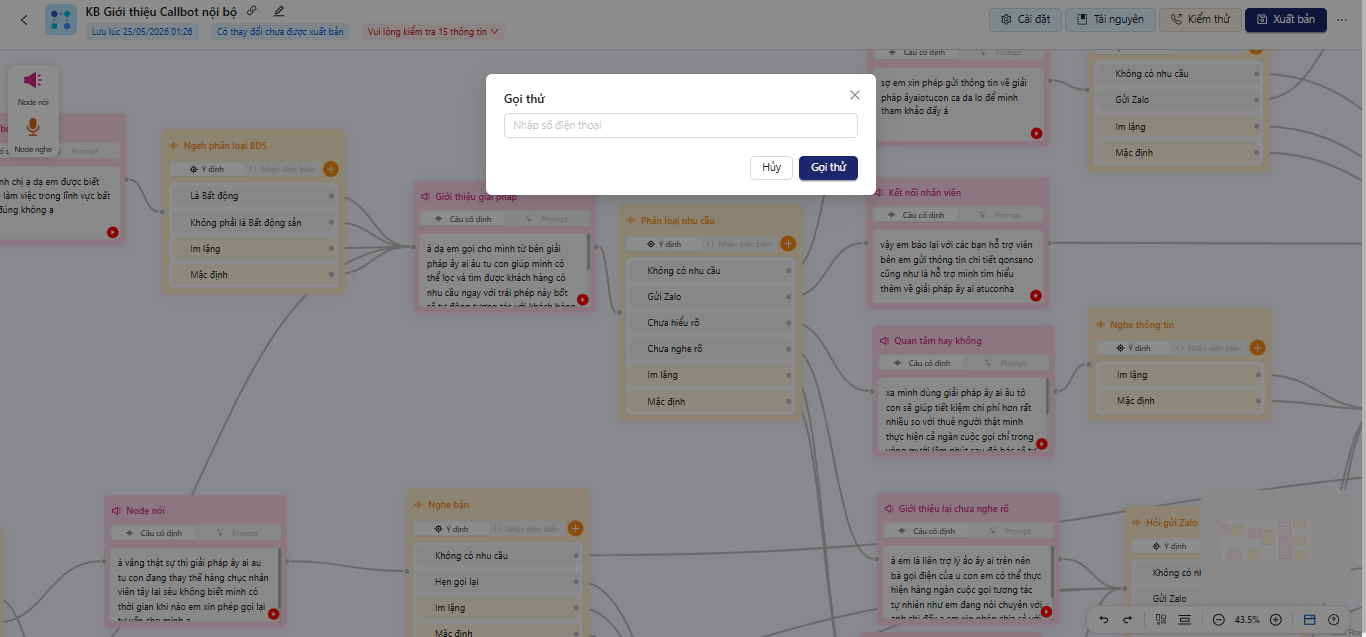
Task: Publish using Xuất bản button
Action: pyautogui.click(x=1286, y=19)
